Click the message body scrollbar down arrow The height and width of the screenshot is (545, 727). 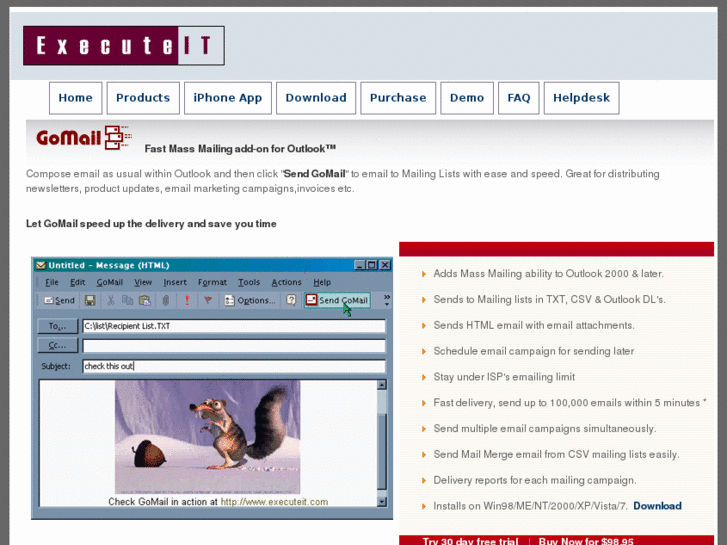[382, 501]
